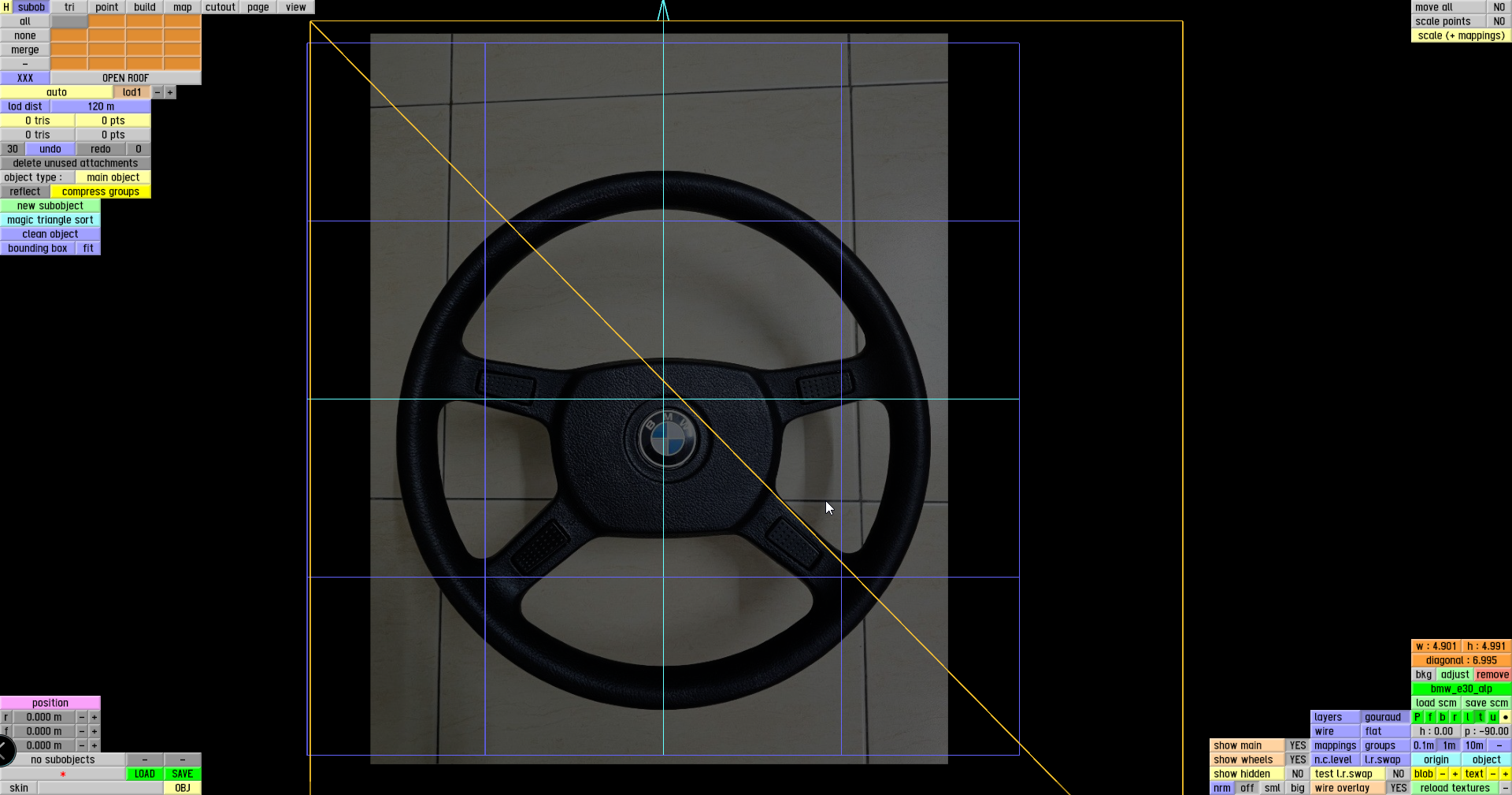Switch to the map tab
The width and height of the screenshot is (1512, 795).
pos(183,7)
